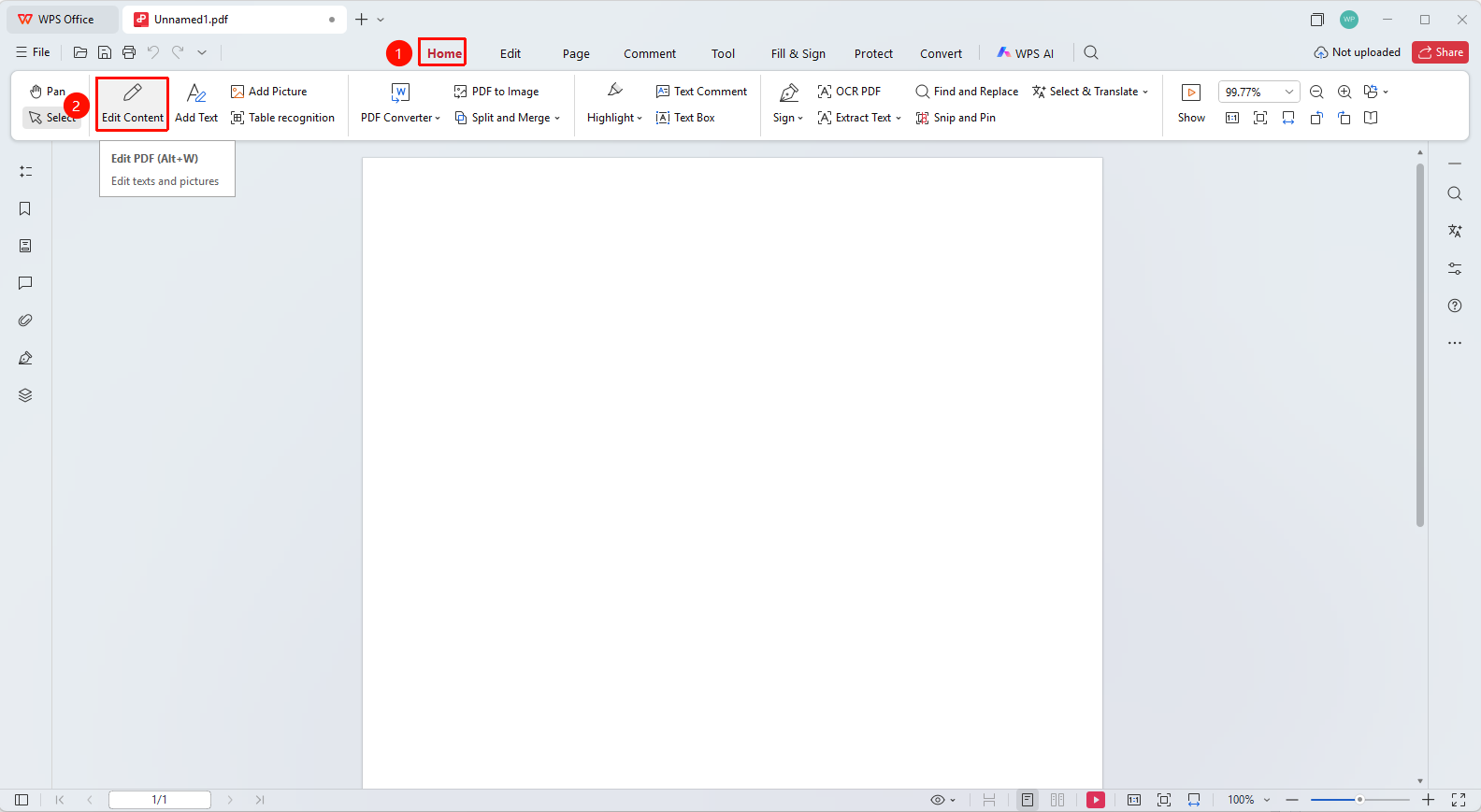Viewport: 1481px width, 812px height.
Task: Open the 99.77% zoom level combo box
Action: 1258,92
